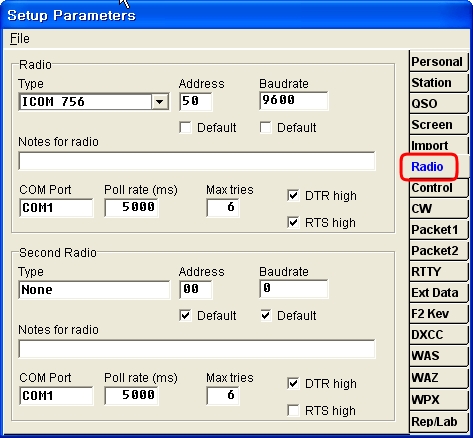The height and width of the screenshot is (438, 473).
Task: Open the Packet1 tab
Action: click(x=438, y=230)
